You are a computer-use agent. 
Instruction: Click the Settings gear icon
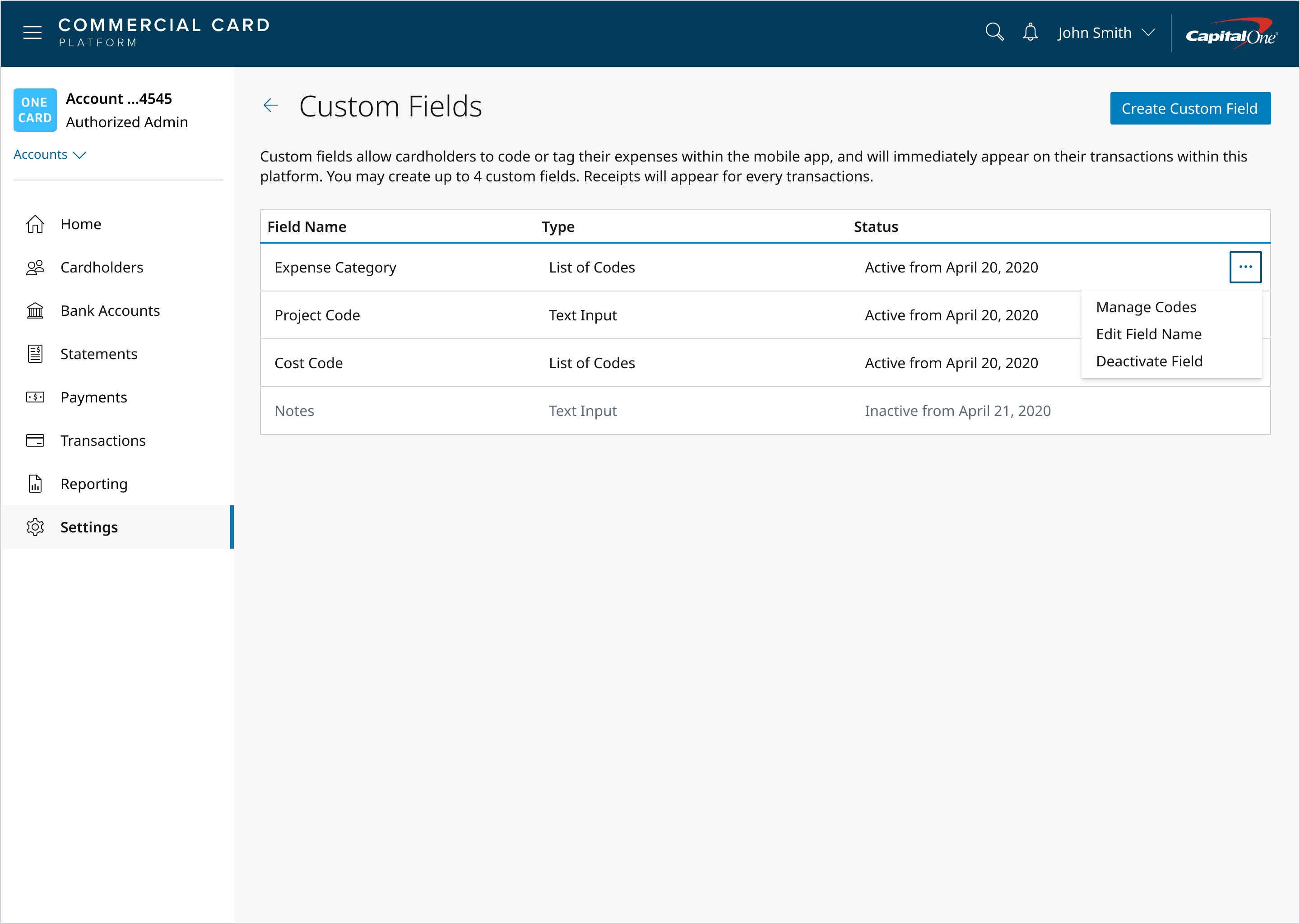tap(35, 527)
